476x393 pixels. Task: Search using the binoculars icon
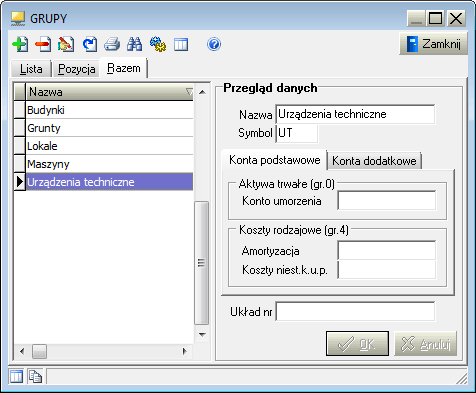click(135, 44)
